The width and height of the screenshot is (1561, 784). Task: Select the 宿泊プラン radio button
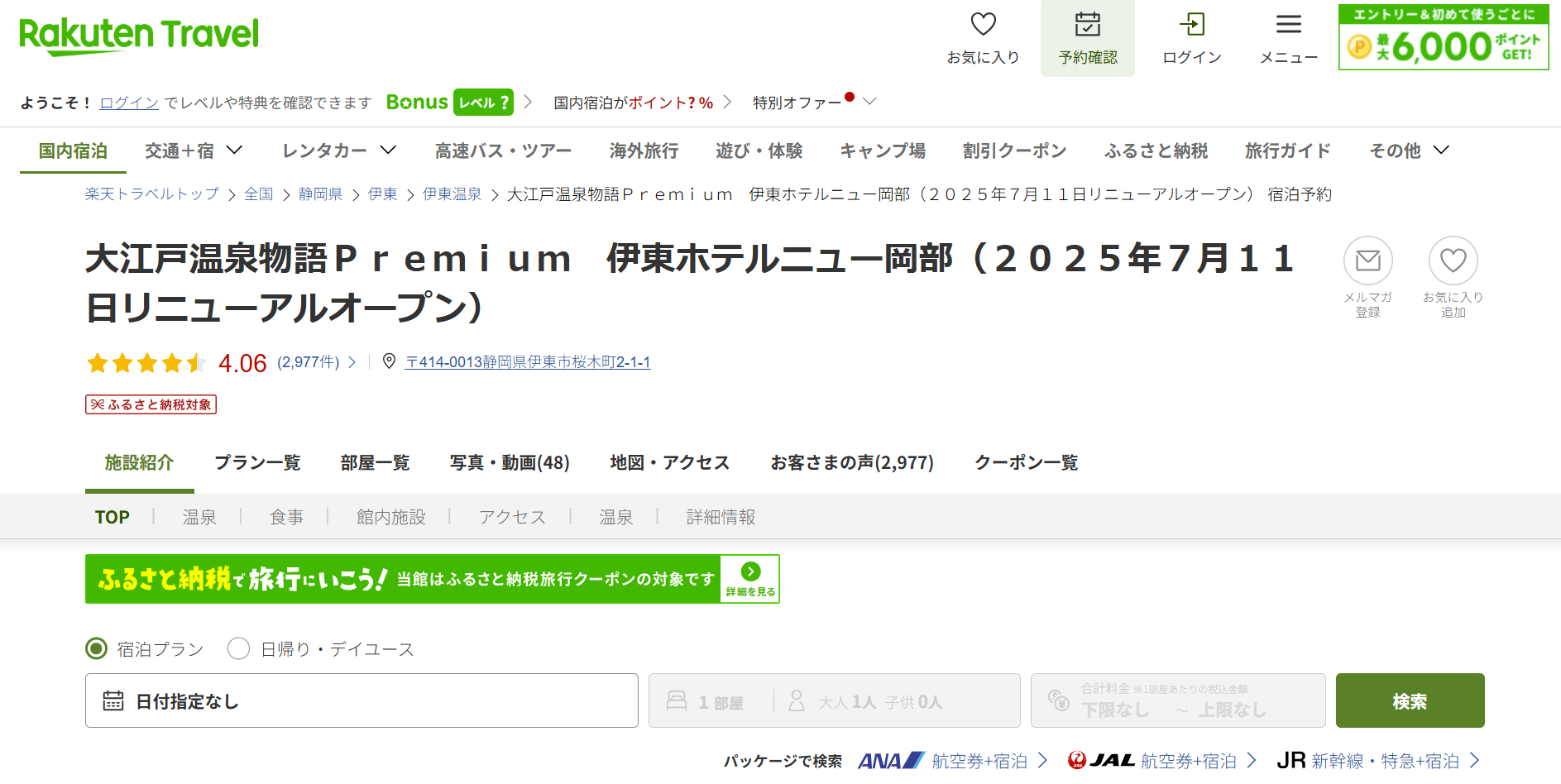pos(97,649)
